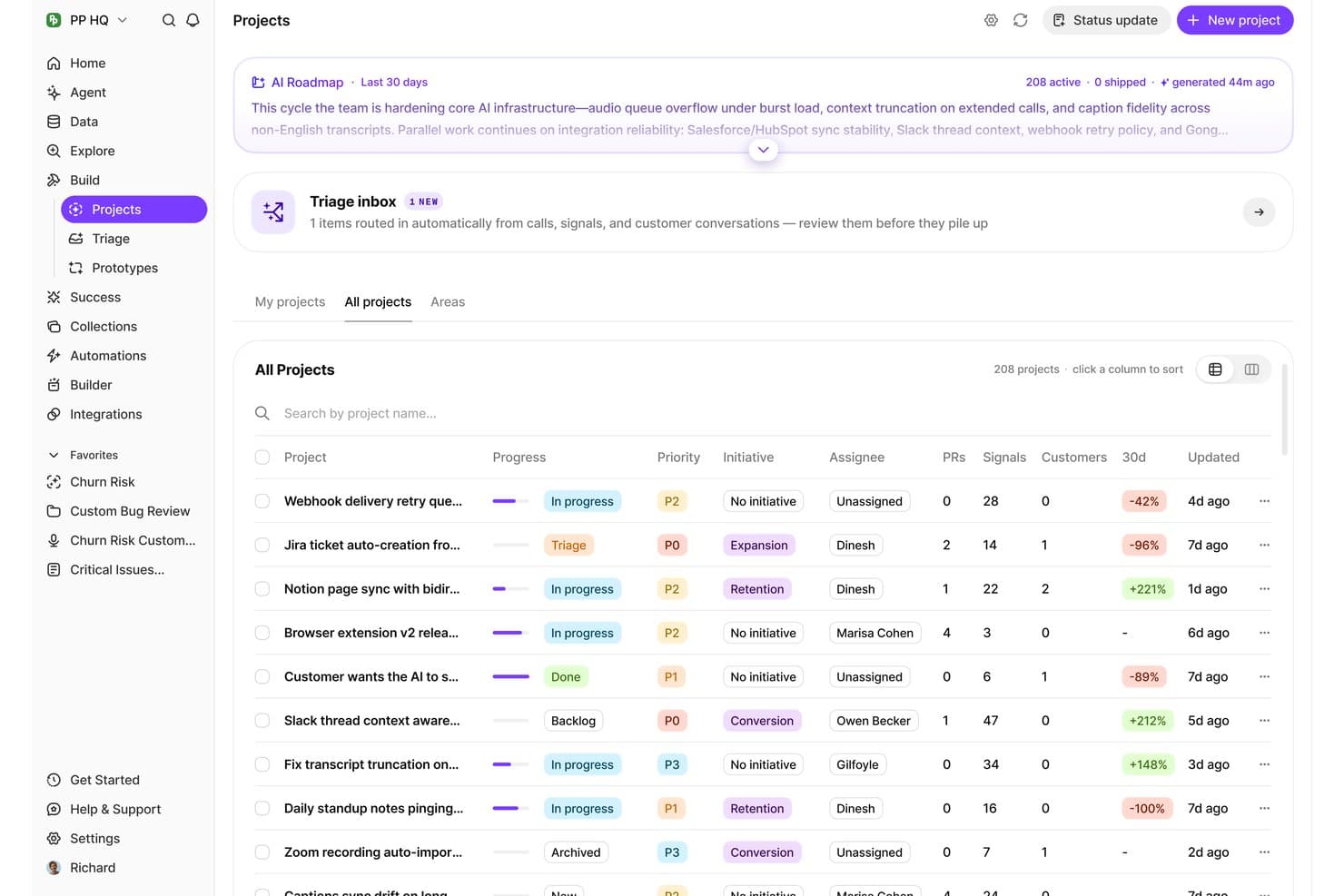This screenshot has height=896, width=1344.
Task: Collapse the Favorites section chevron
Action: 54,455
